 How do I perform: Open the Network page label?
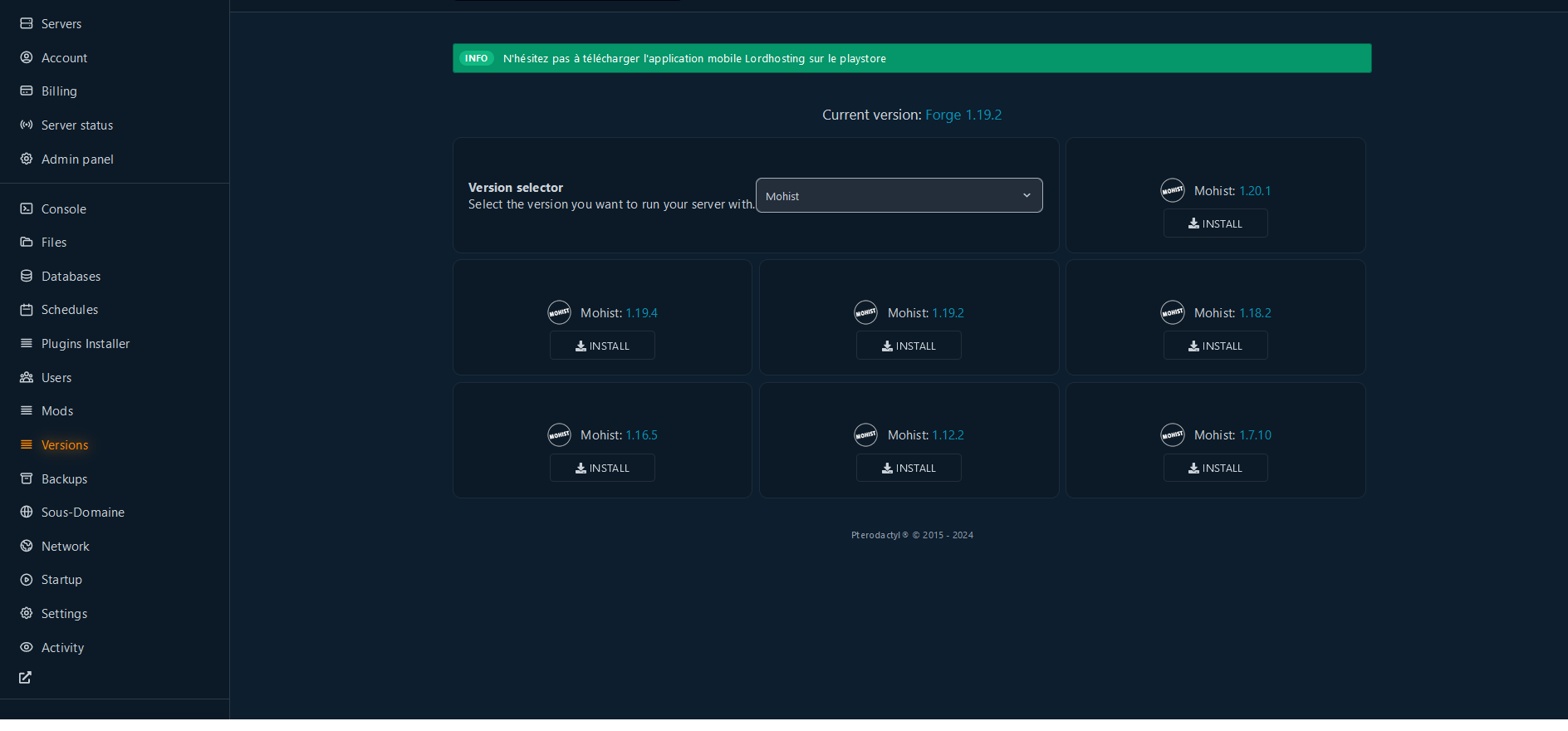tap(66, 546)
